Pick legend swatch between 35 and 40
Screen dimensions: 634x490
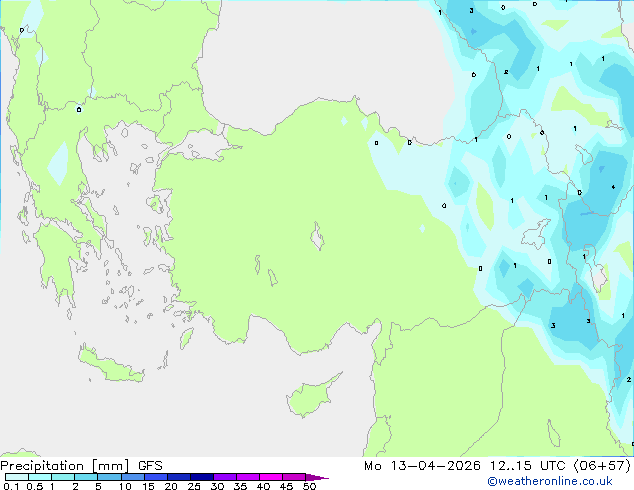click(x=247, y=477)
